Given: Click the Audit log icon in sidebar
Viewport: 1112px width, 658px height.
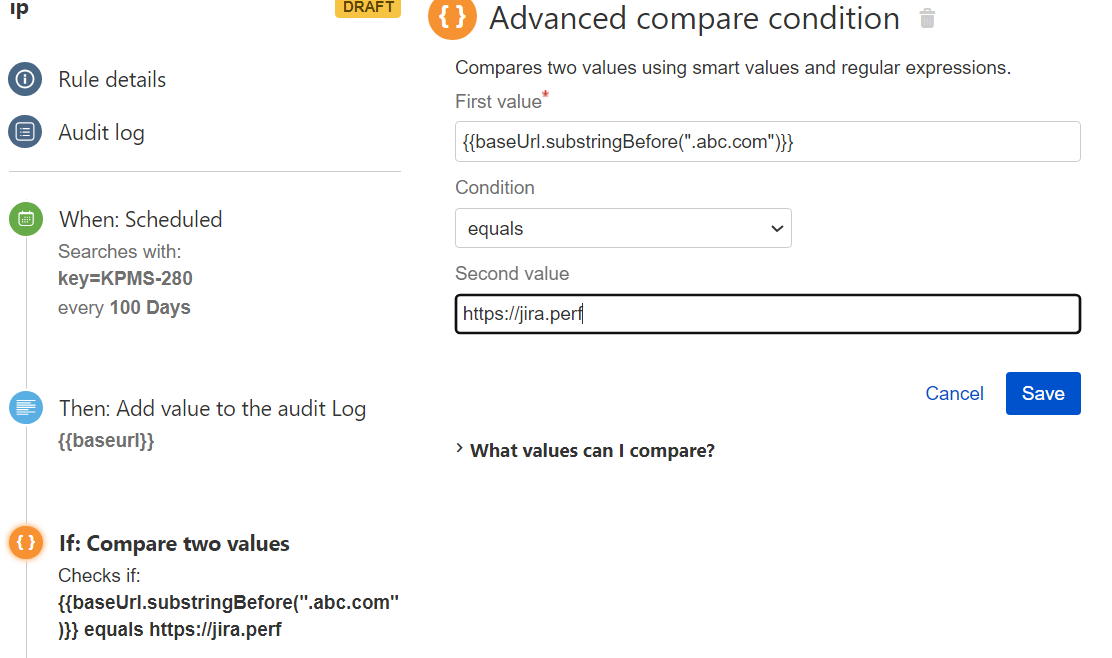Looking at the screenshot, I should [x=25, y=131].
